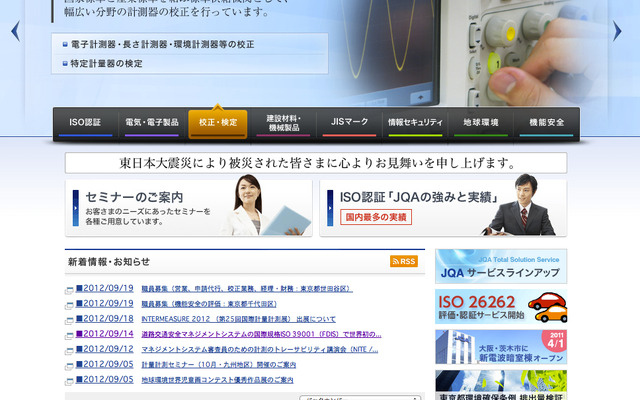Open the ISO 26262 評価・認証サービス開始 banner

501,307
